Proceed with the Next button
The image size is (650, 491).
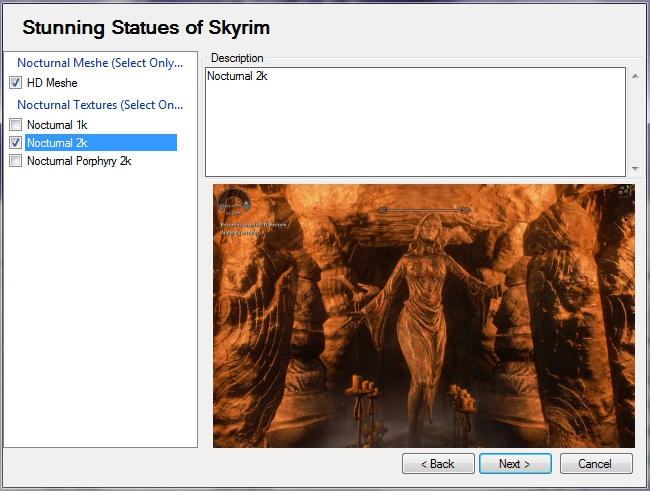[515, 464]
